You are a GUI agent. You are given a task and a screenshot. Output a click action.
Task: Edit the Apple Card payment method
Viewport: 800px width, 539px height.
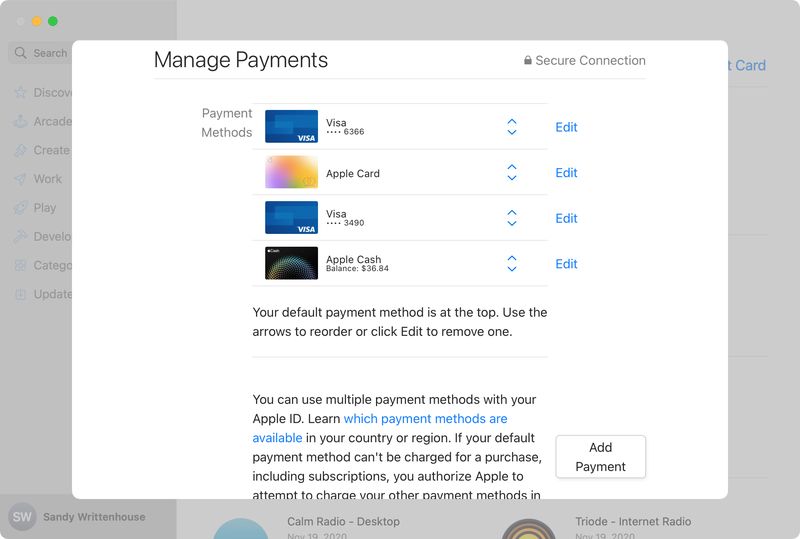pos(566,173)
